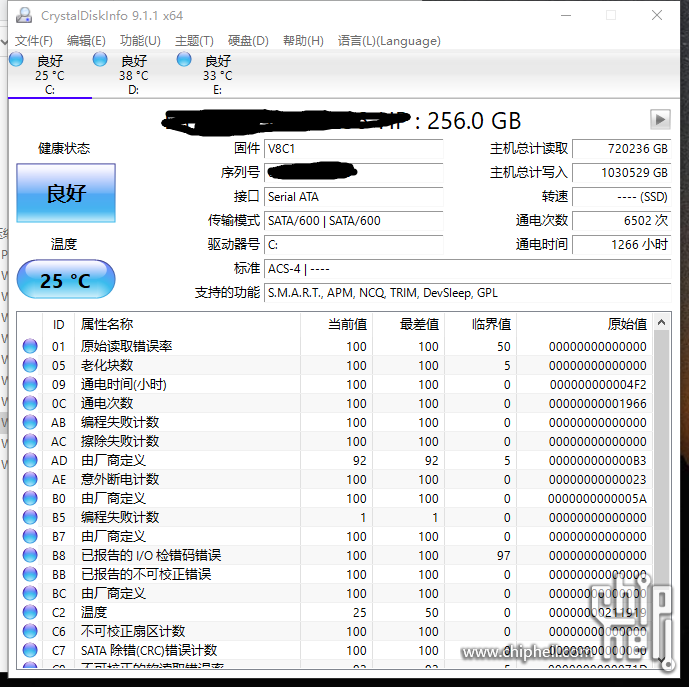The image size is (689, 687).
Task: Open the 硬盘(D) menu
Action: click(248, 41)
